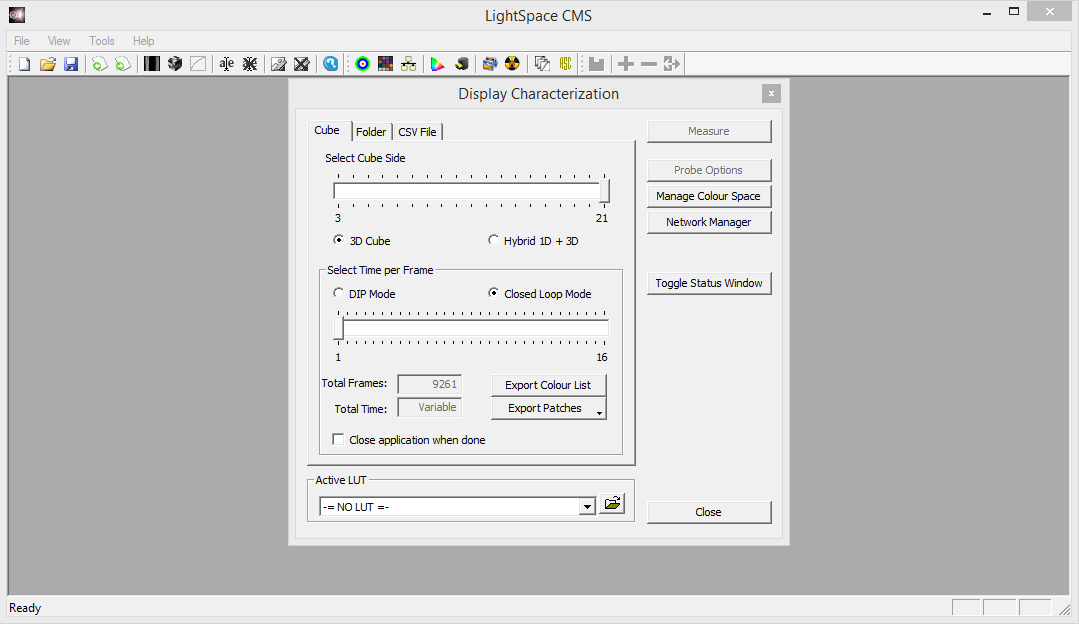
Task: Open the View menu
Action: 59,41
